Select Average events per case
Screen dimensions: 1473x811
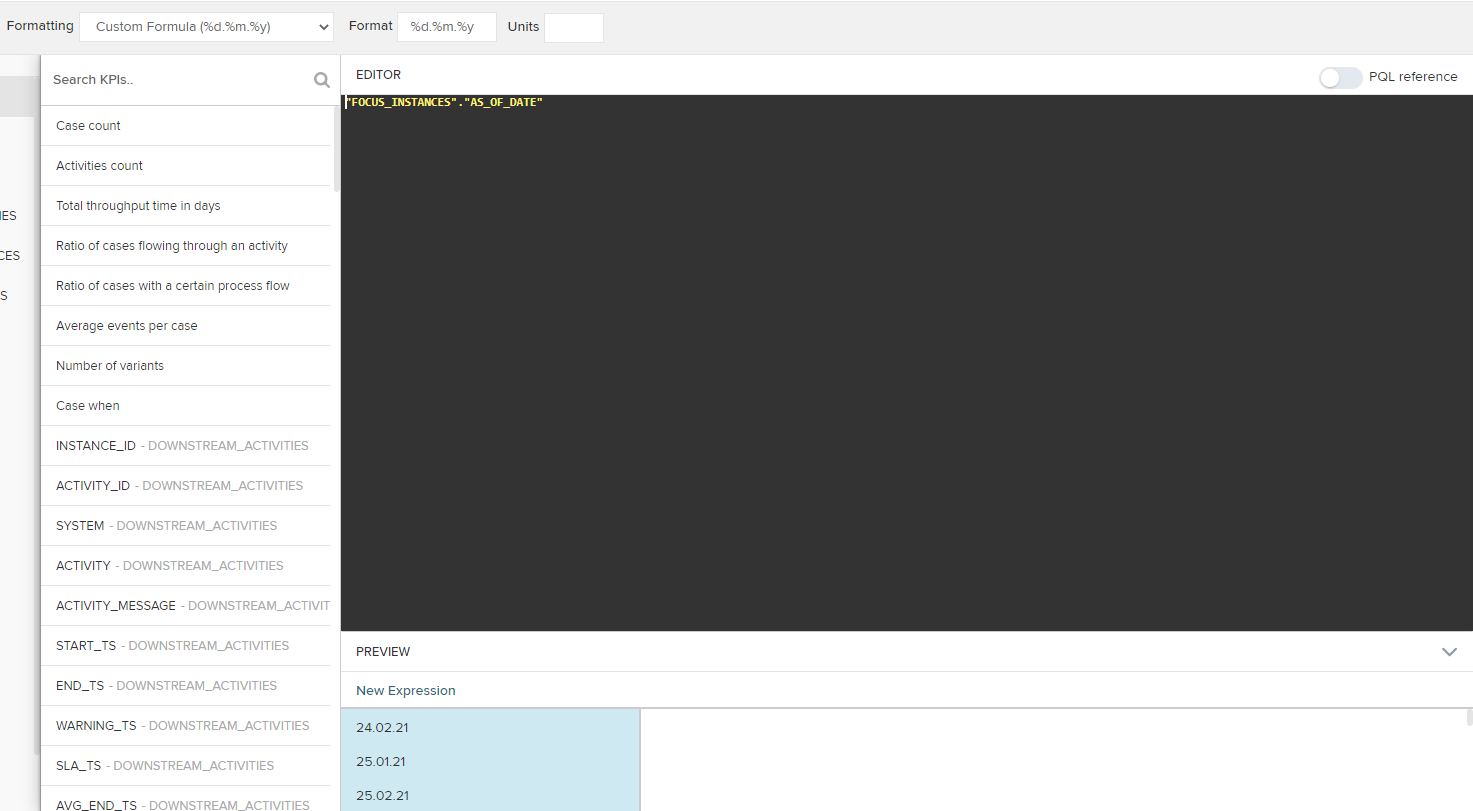185,326
